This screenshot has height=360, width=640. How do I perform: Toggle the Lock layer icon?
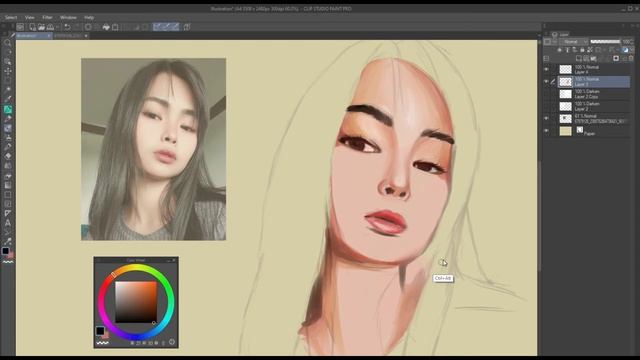coord(582,50)
